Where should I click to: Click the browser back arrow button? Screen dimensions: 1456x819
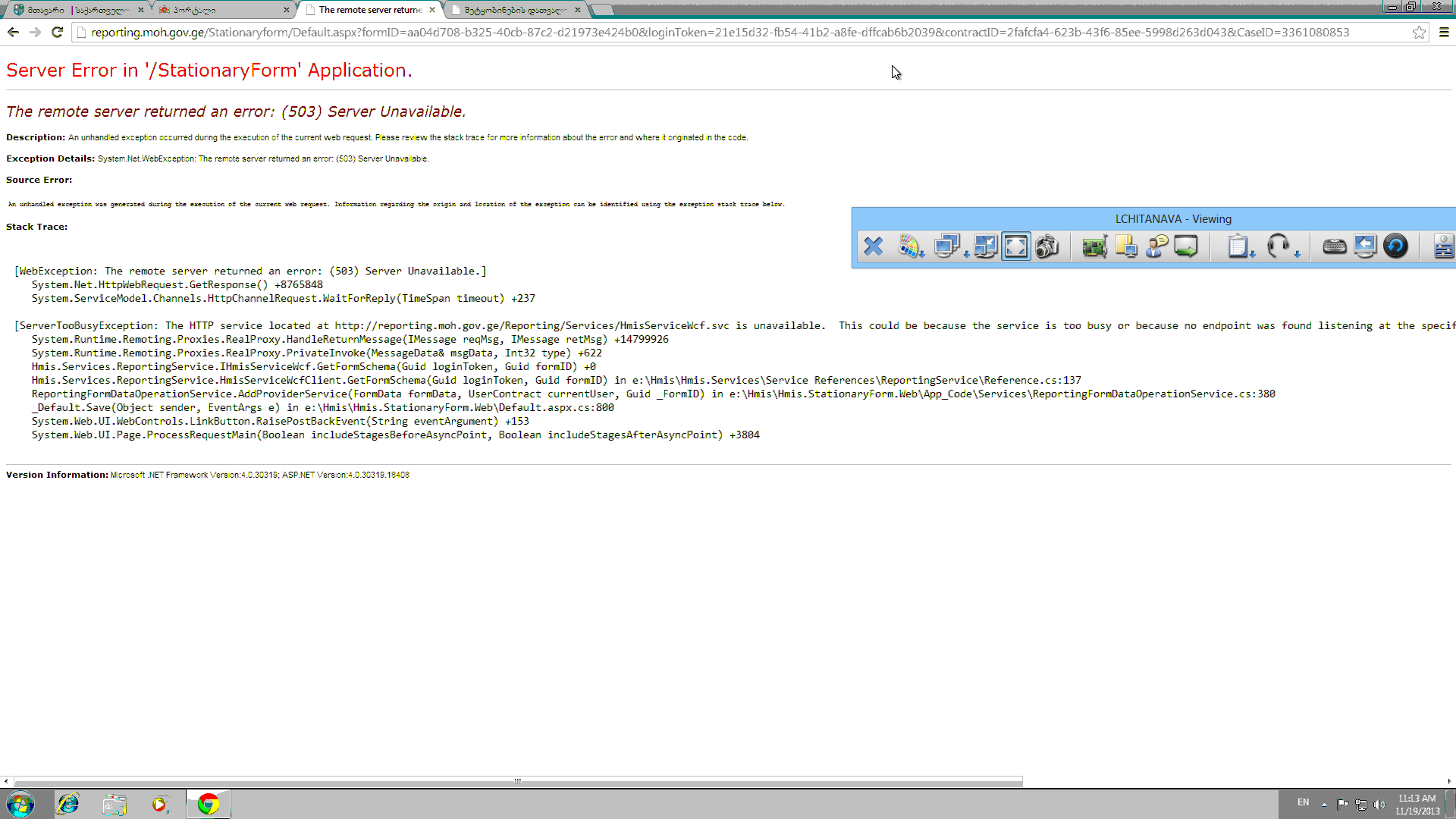click(13, 33)
